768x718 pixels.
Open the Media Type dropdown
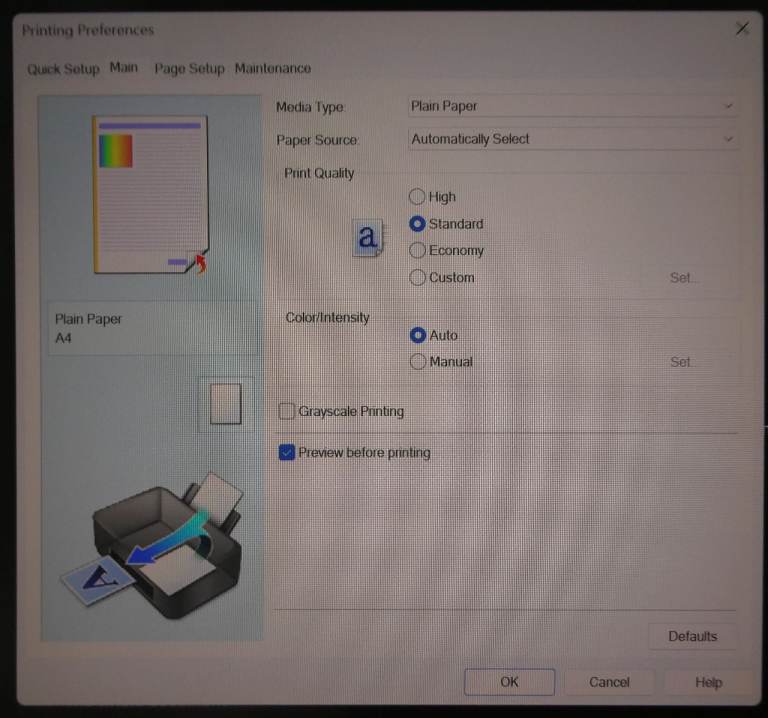coord(572,106)
